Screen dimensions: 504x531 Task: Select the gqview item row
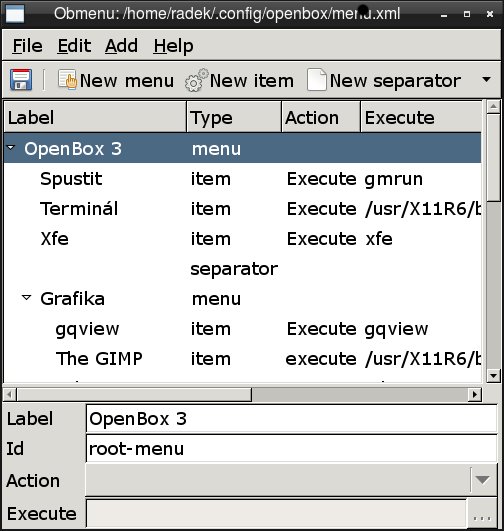[243, 328]
